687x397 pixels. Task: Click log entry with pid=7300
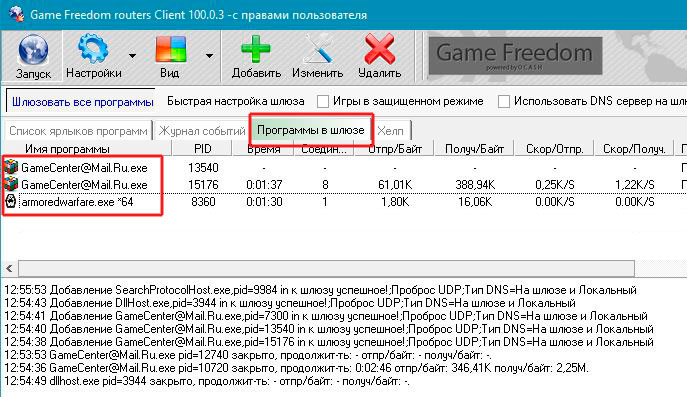(326, 316)
